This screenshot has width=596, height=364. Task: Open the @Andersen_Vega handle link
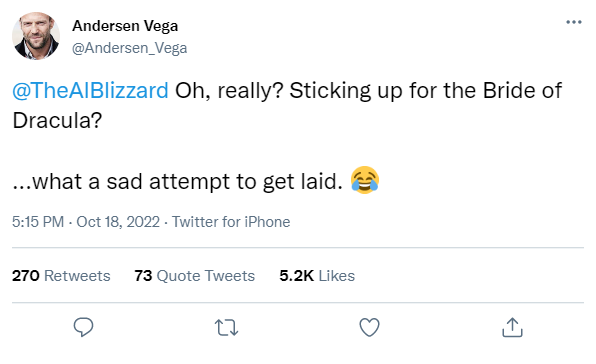click(x=130, y=48)
